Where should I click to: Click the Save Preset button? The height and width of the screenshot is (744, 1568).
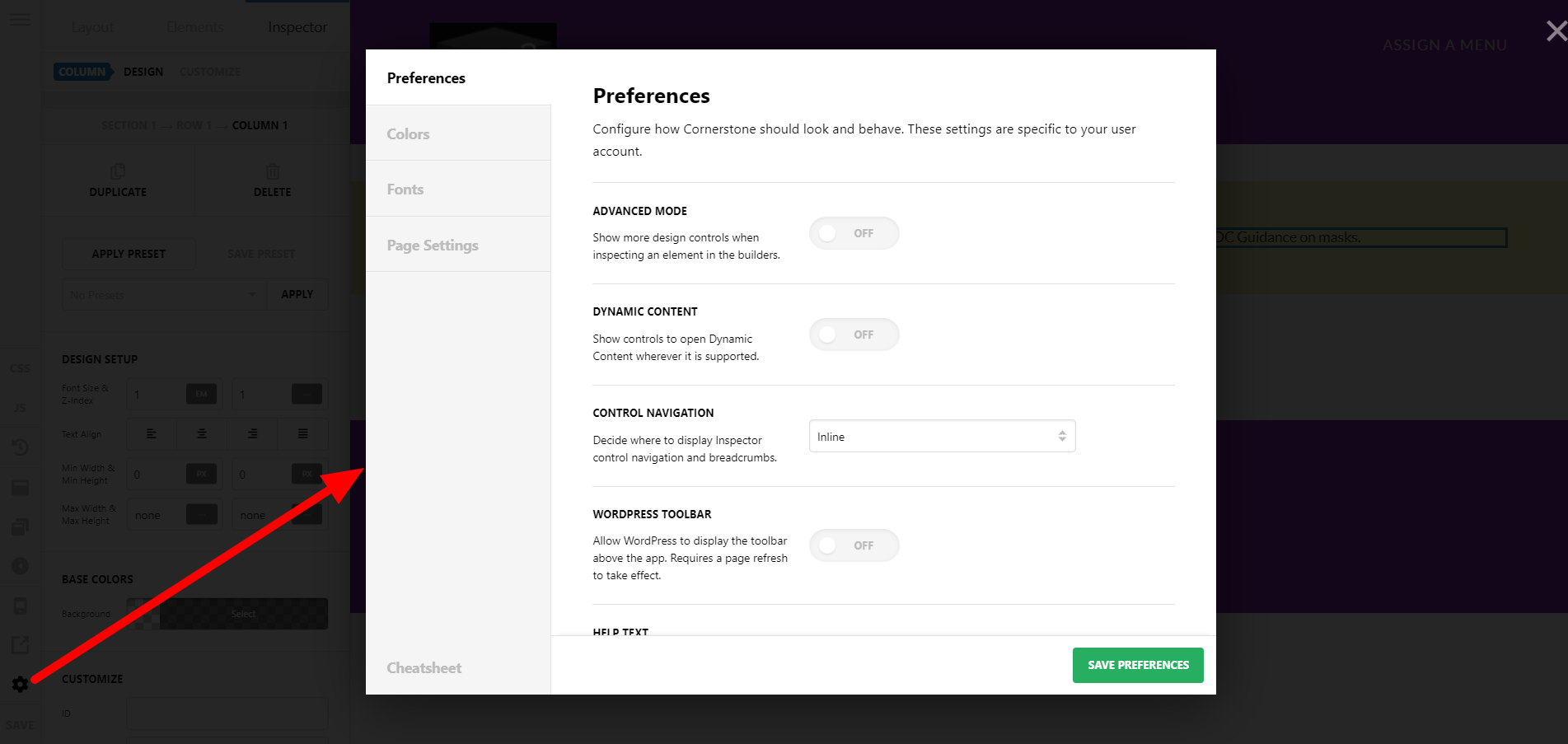[261, 254]
